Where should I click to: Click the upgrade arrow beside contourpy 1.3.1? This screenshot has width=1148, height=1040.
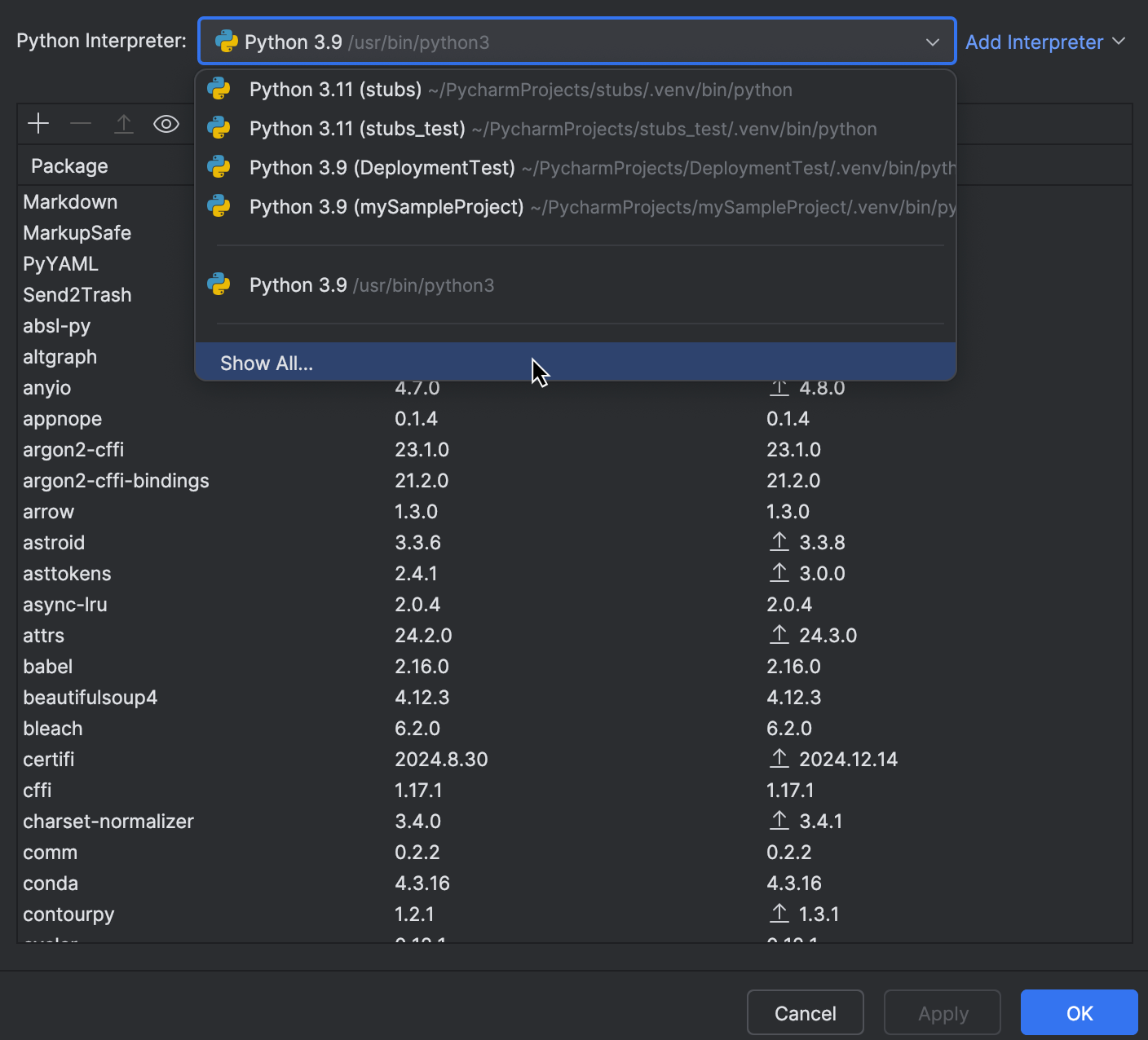pyautogui.click(x=779, y=914)
